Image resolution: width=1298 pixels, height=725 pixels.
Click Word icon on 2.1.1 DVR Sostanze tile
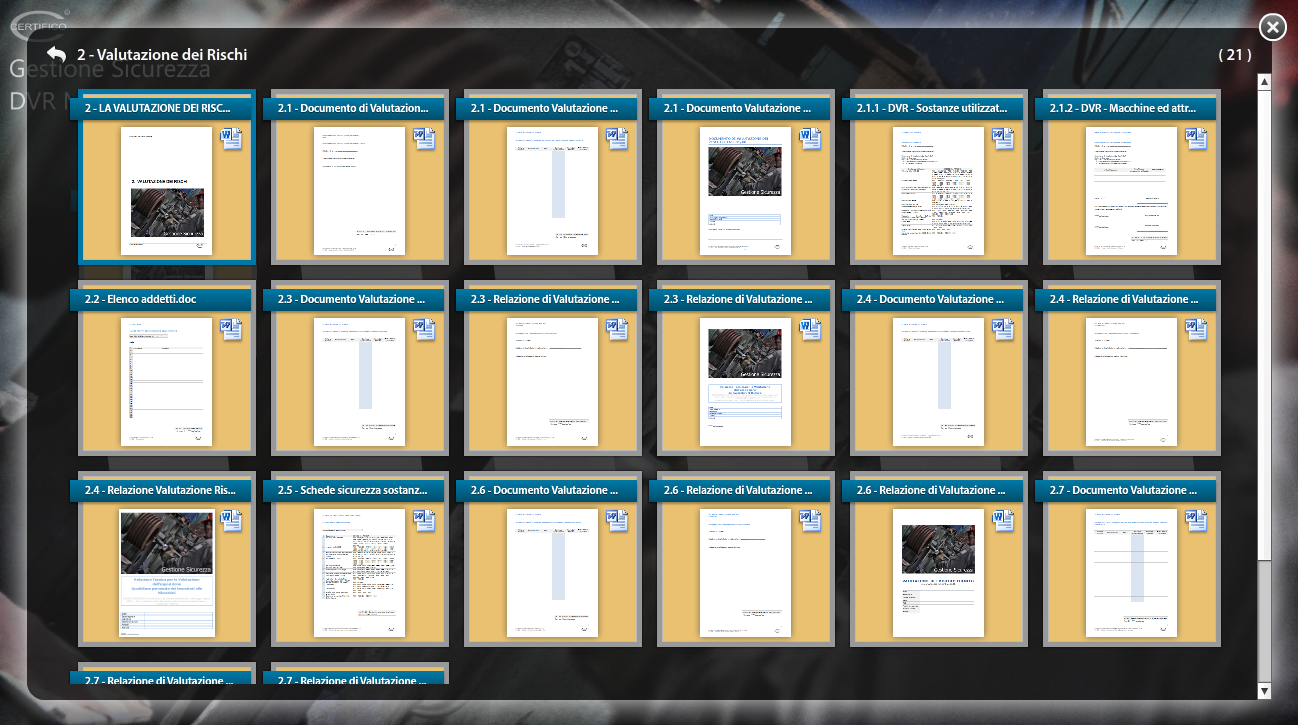pos(1003,138)
